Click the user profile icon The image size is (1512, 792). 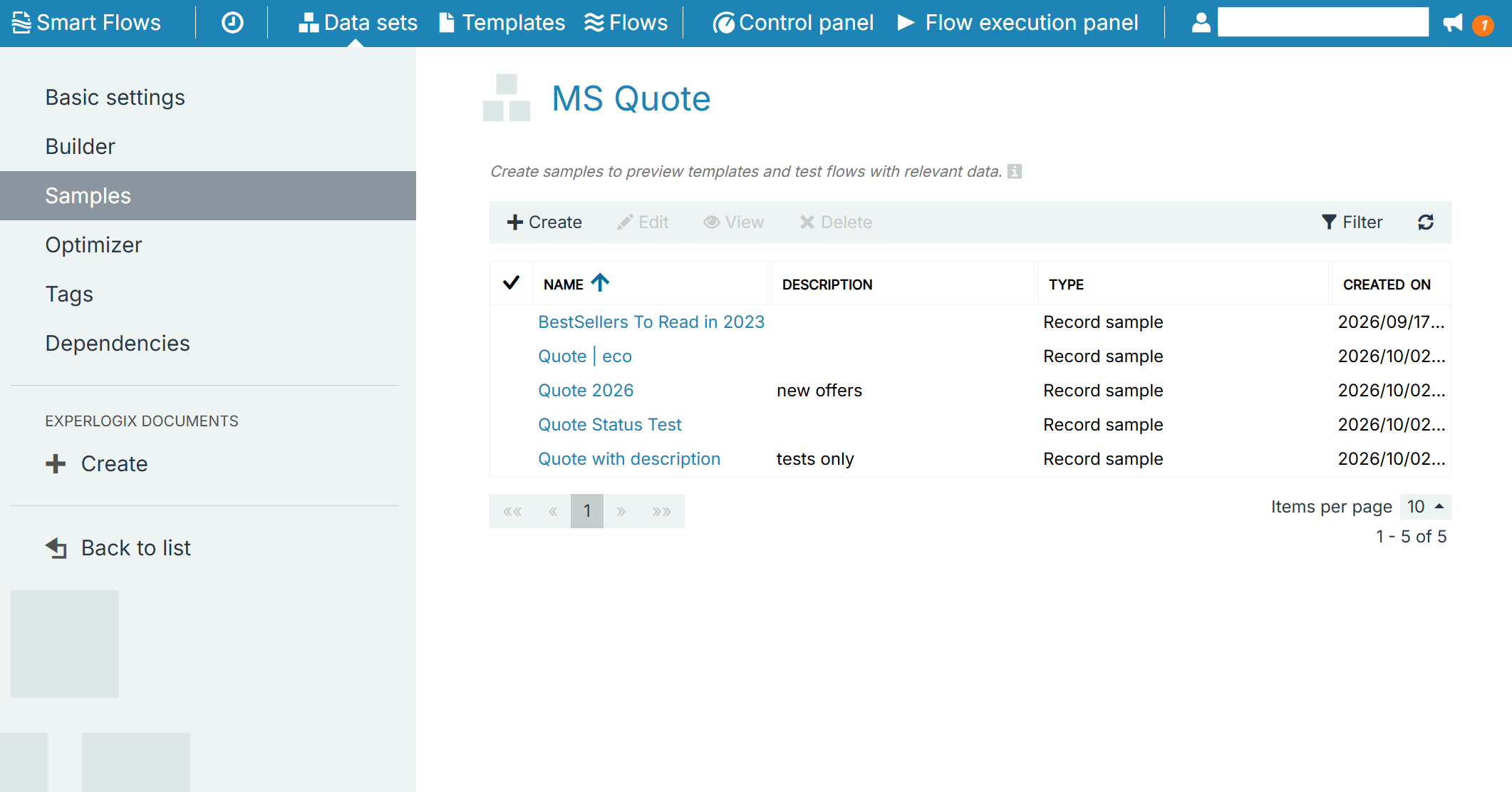1201,23
